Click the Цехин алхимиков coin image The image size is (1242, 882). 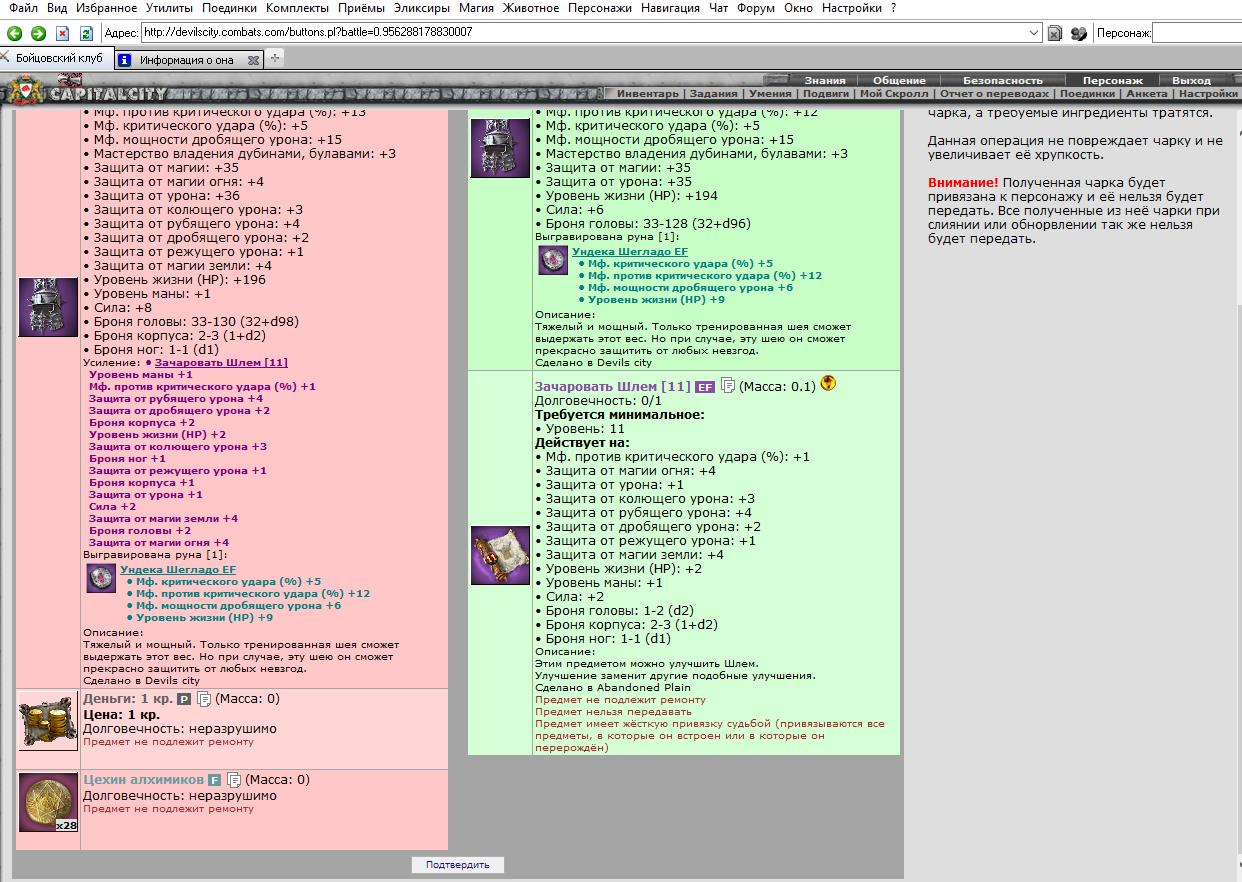pyautogui.click(x=48, y=803)
